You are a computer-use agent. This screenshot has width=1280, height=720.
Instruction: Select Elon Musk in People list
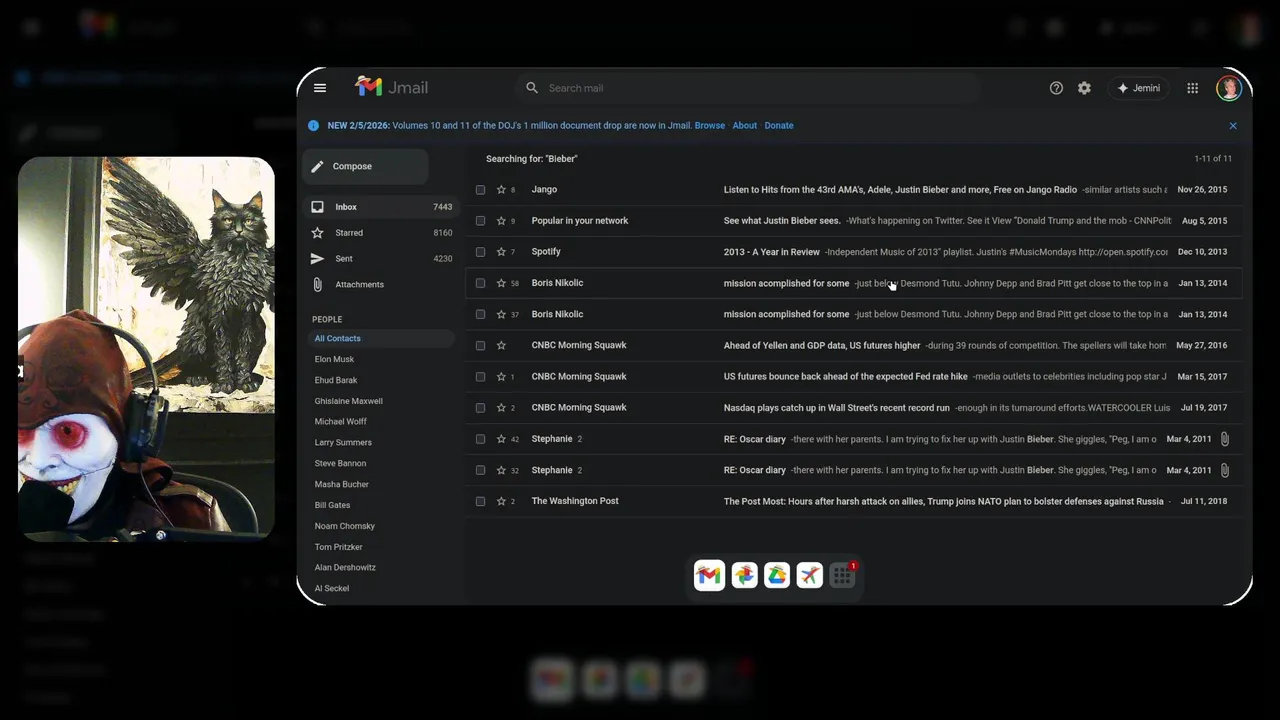(x=334, y=360)
